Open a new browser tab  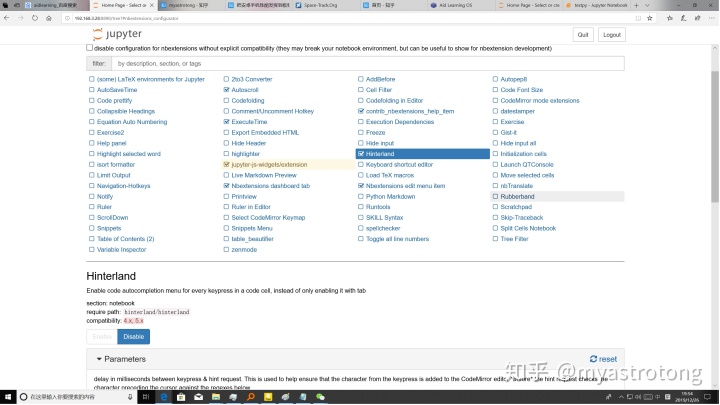(636, 5)
